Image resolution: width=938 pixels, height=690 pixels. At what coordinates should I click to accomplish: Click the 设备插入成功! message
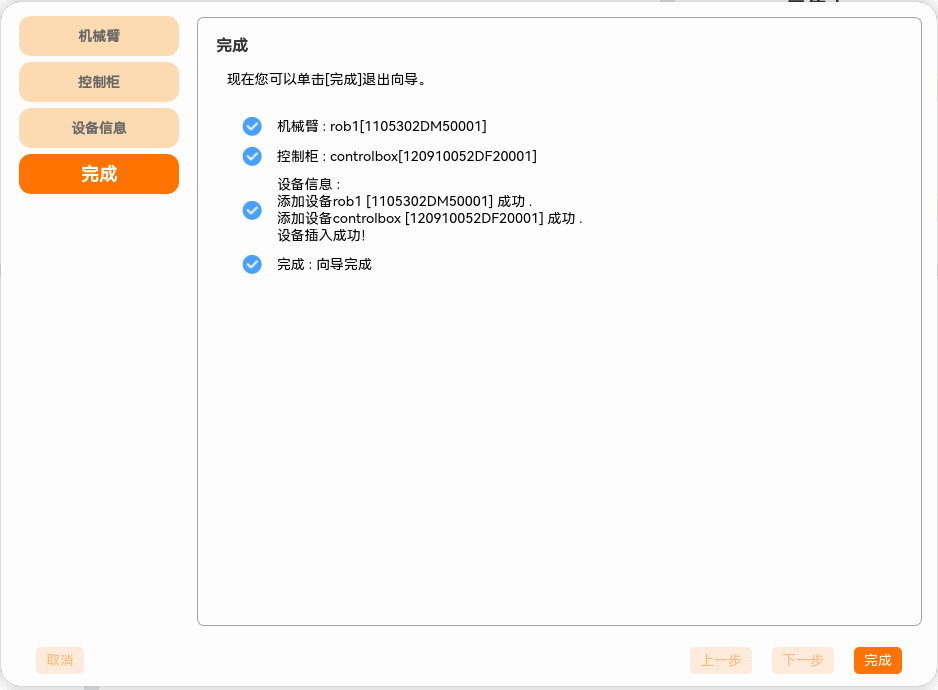pos(321,235)
